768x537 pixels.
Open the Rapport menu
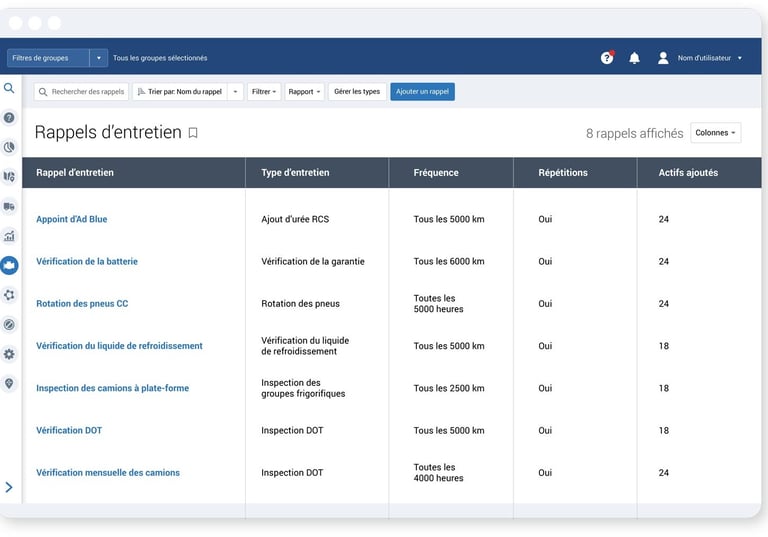click(x=304, y=92)
